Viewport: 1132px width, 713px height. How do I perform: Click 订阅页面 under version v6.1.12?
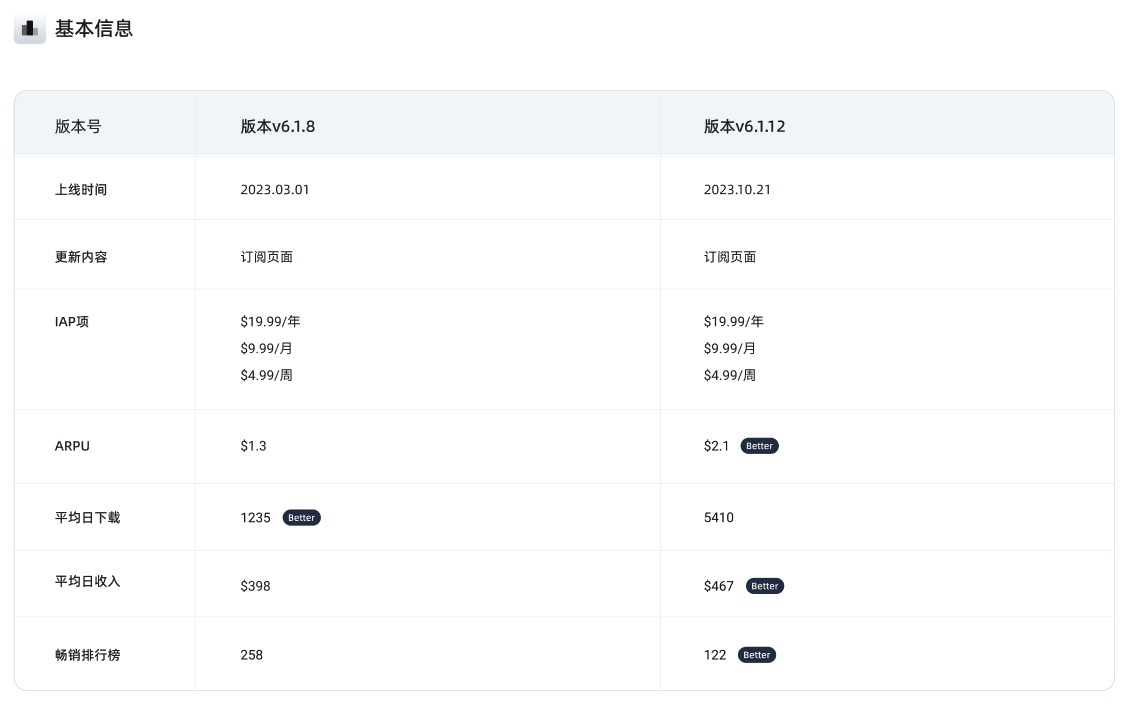click(729, 257)
